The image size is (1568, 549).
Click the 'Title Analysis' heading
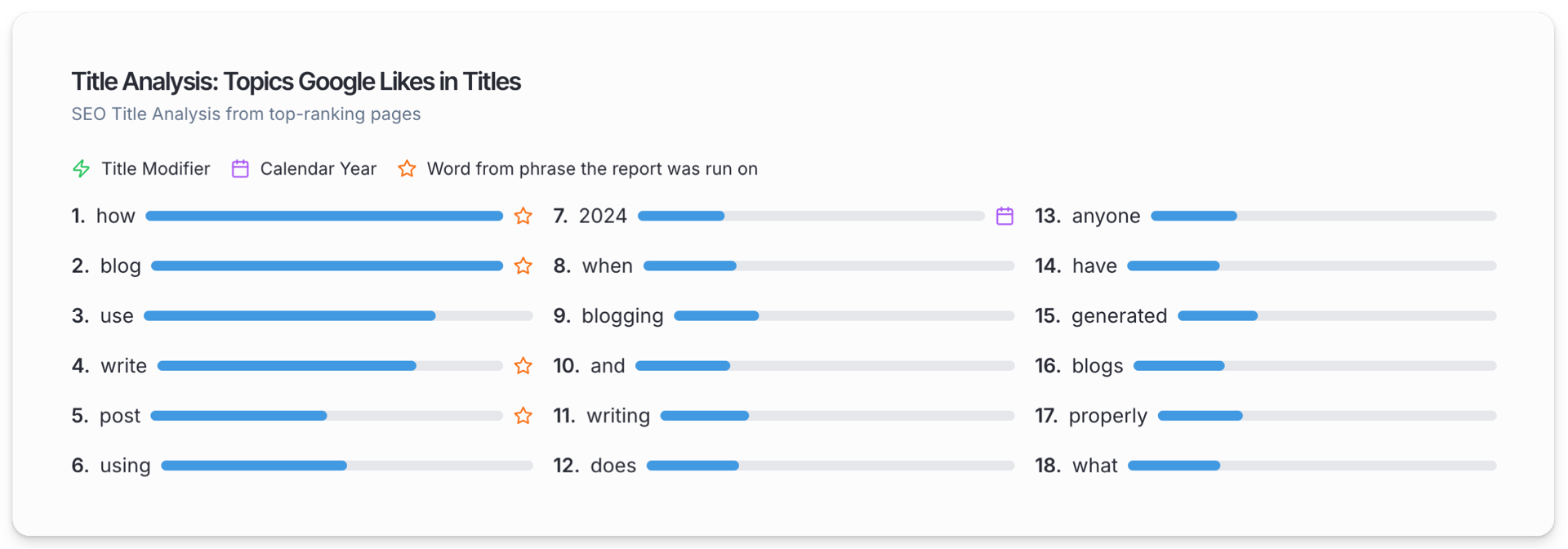[296, 81]
